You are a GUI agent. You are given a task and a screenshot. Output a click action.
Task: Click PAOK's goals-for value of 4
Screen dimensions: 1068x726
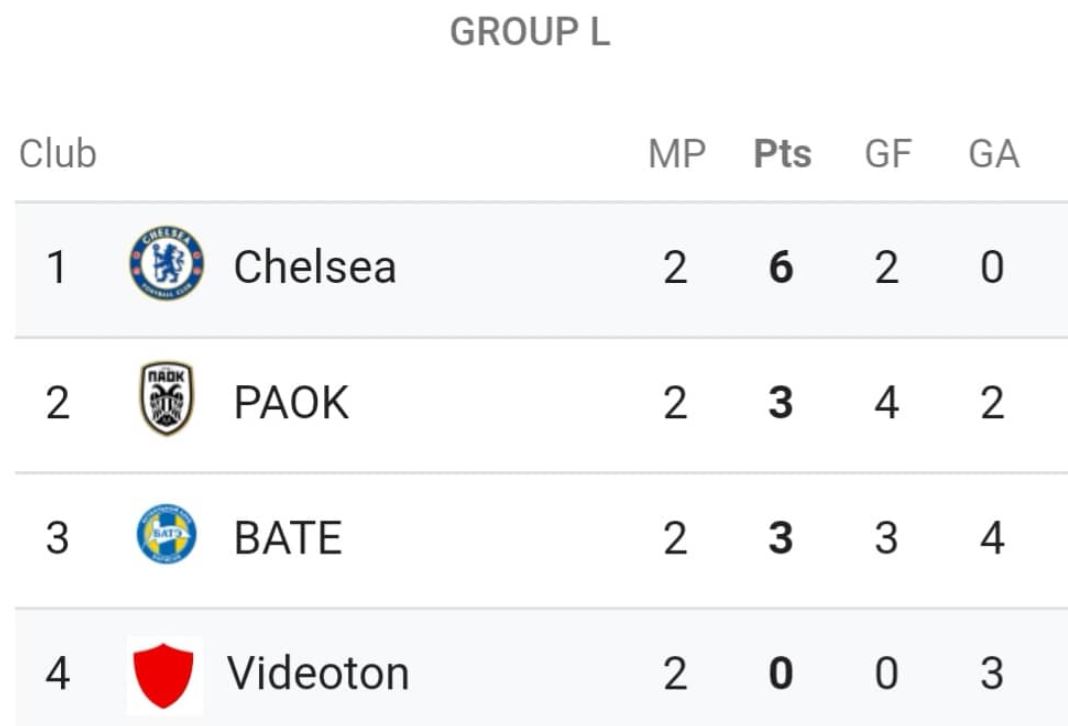click(887, 402)
